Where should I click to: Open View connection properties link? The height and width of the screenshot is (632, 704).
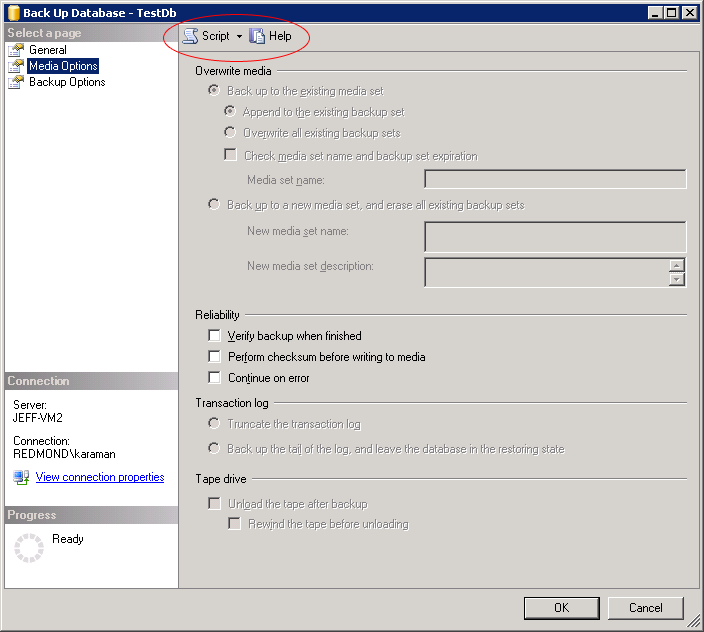pos(100,477)
